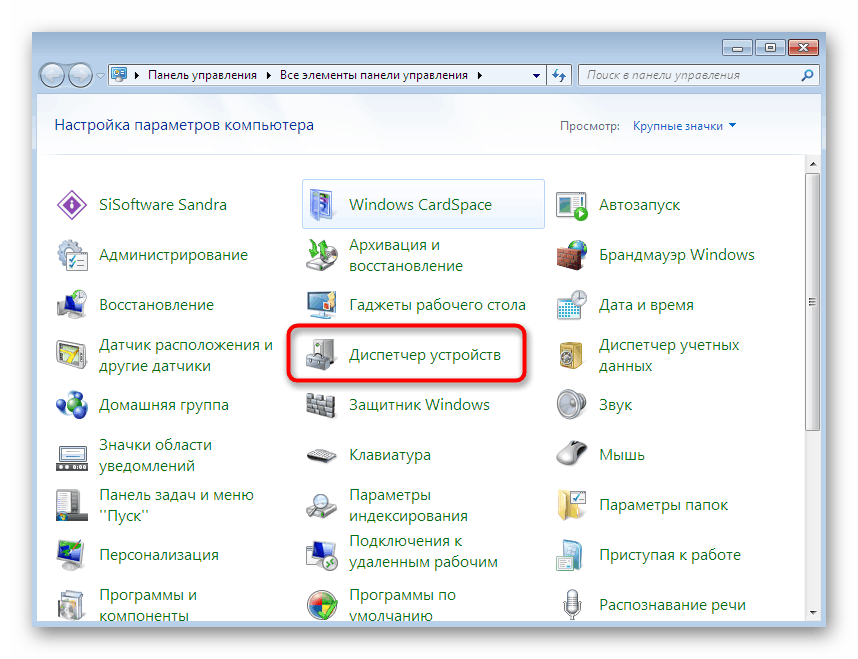Open the Администрирование icon
This screenshot has width=858, height=659.
click(x=72, y=255)
